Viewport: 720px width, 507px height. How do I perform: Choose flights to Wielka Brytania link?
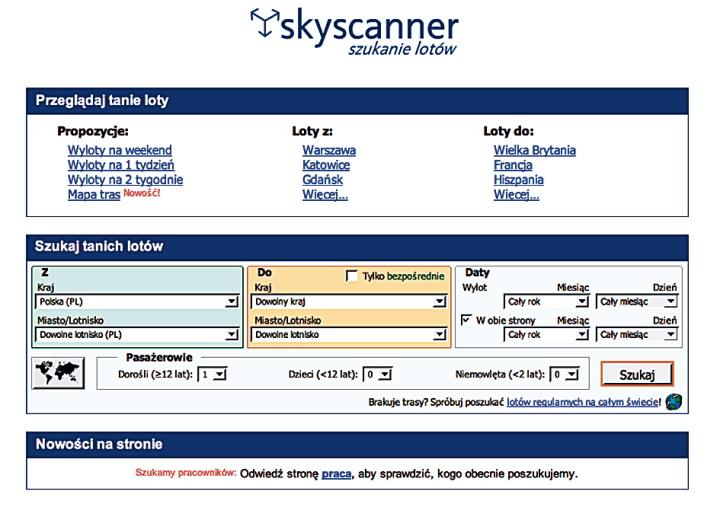(534, 150)
